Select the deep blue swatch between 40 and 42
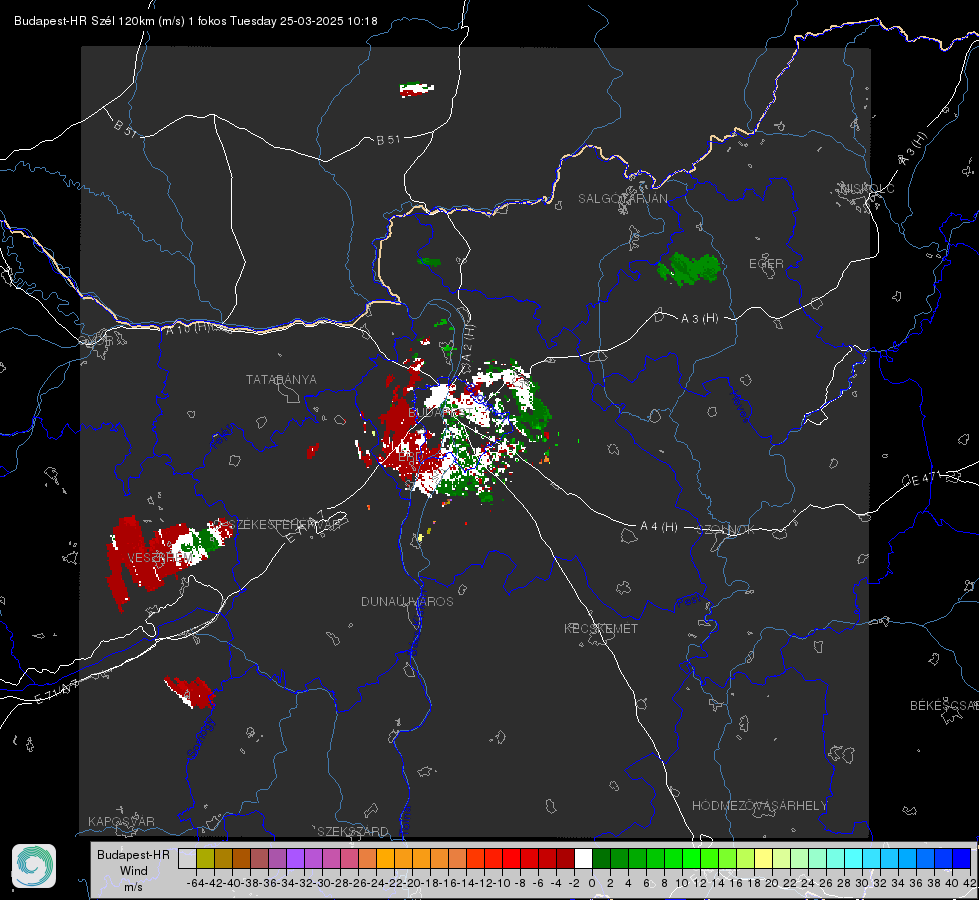 click(x=961, y=859)
